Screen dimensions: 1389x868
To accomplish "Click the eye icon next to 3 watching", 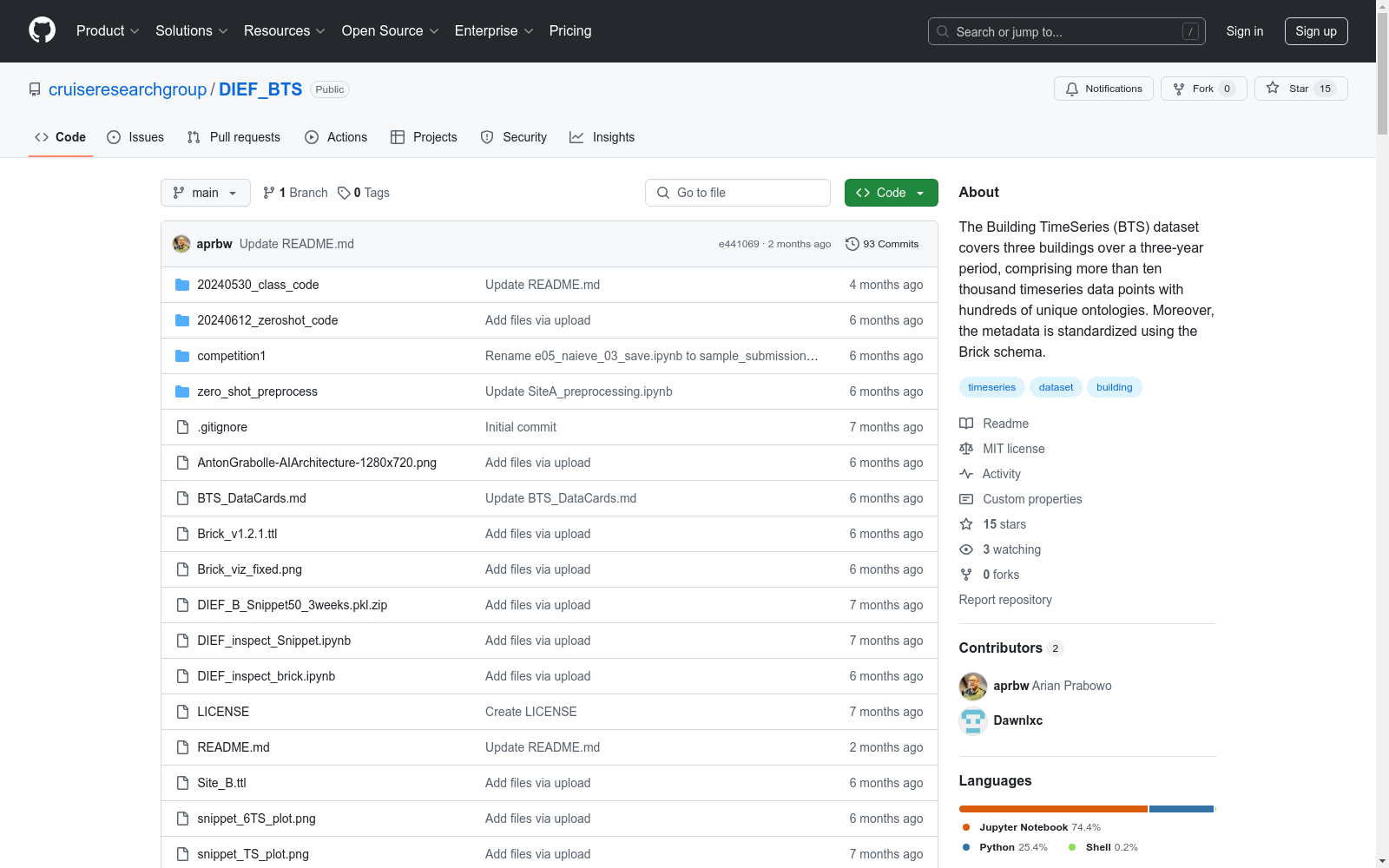I will click(966, 549).
